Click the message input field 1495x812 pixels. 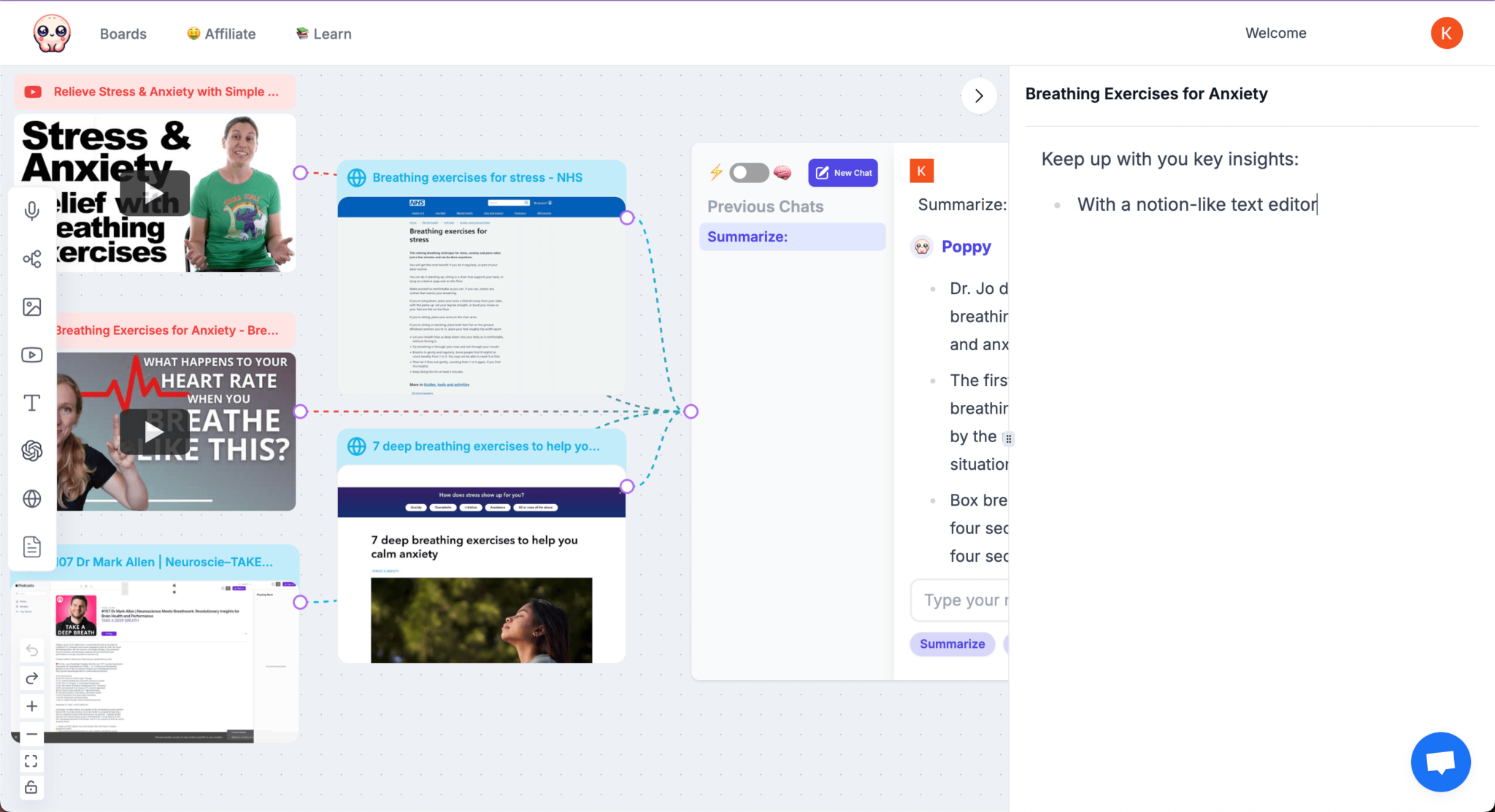(971, 600)
